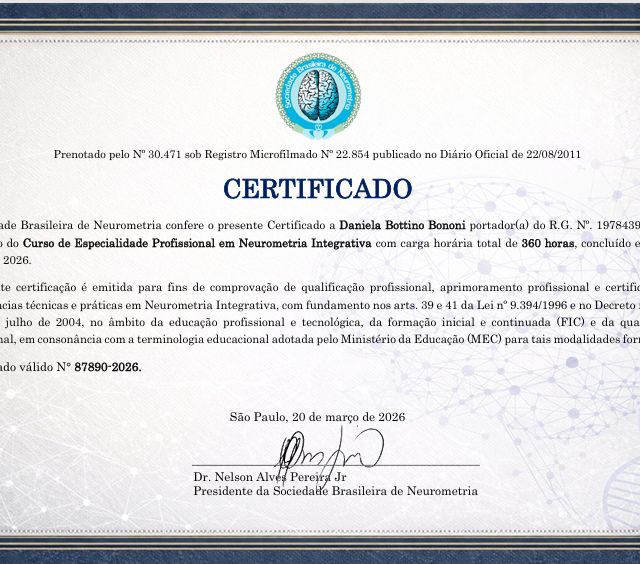The width and height of the screenshot is (640, 564).
Task: Click the text 'formação inicial e continuada (FIC)'
Action: (x=486, y=322)
